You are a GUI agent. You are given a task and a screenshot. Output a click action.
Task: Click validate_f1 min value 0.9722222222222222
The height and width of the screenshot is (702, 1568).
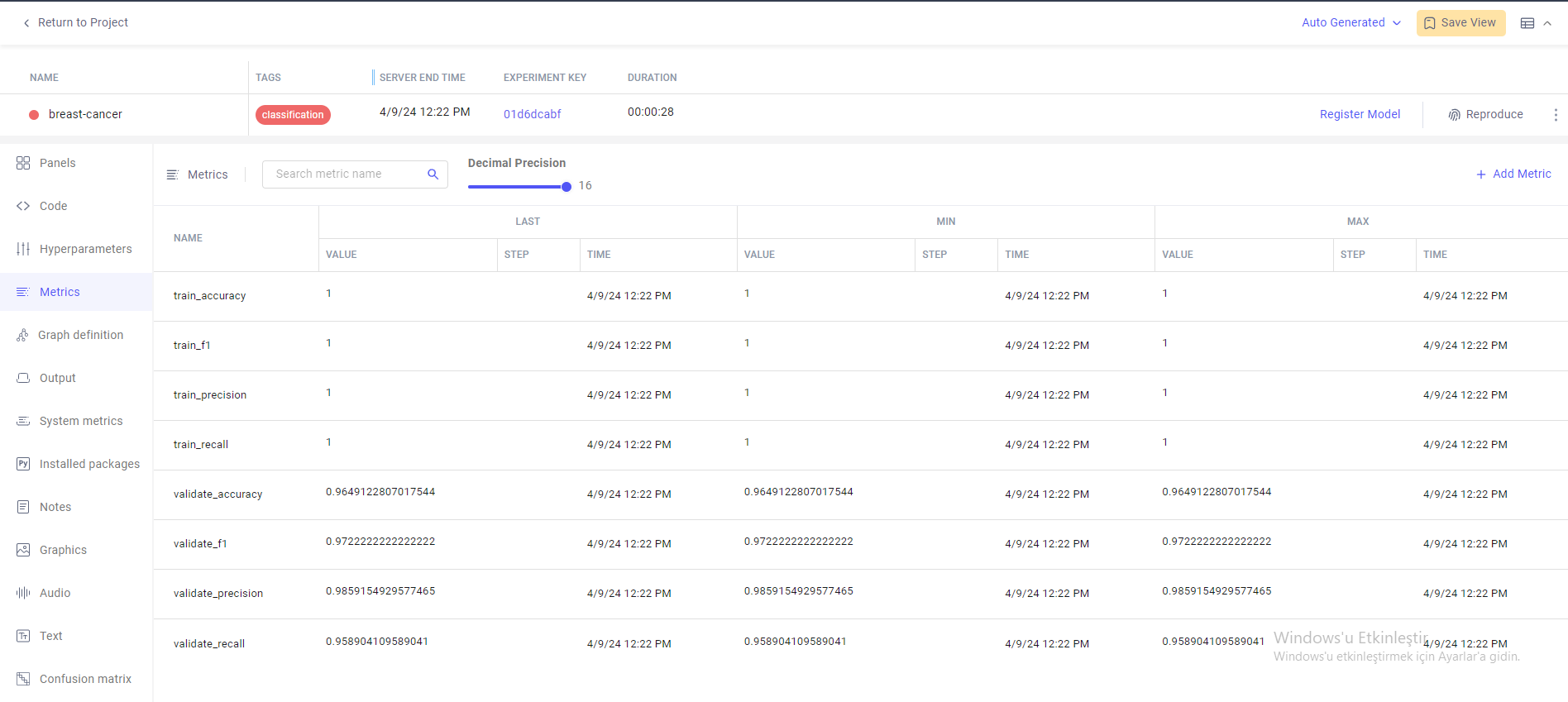[798, 542]
